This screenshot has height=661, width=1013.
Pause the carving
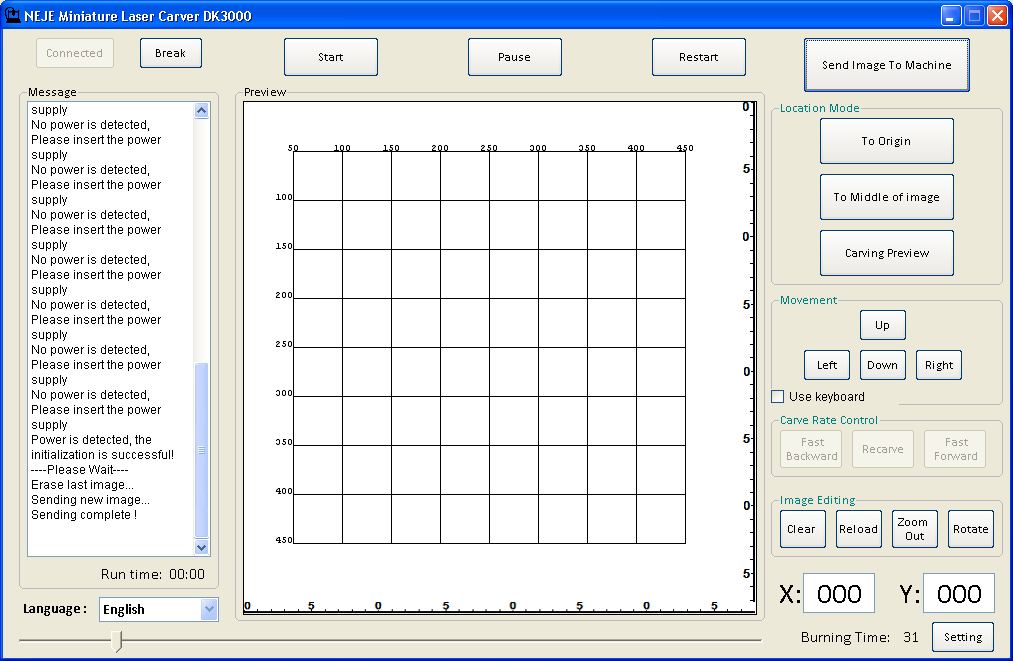coord(514,57)
